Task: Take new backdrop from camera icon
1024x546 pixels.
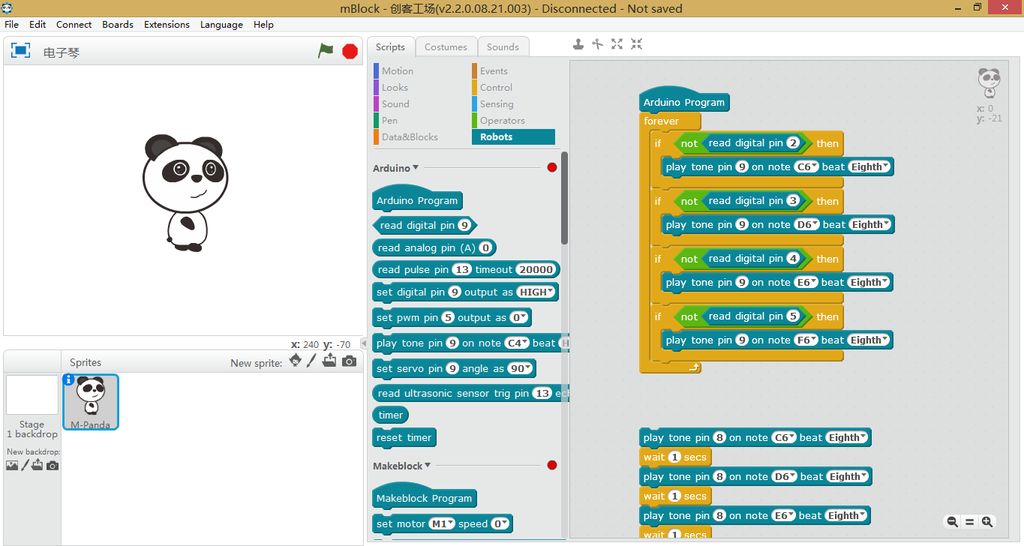Action: point(52,466)
